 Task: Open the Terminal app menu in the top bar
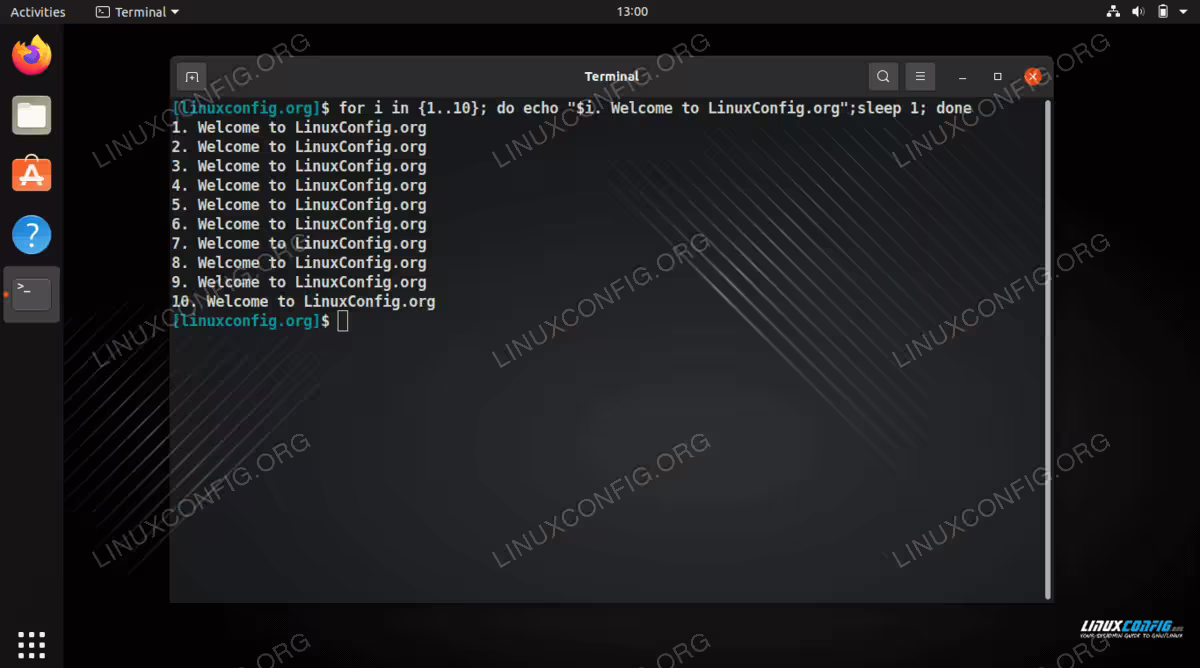(138, 12)
